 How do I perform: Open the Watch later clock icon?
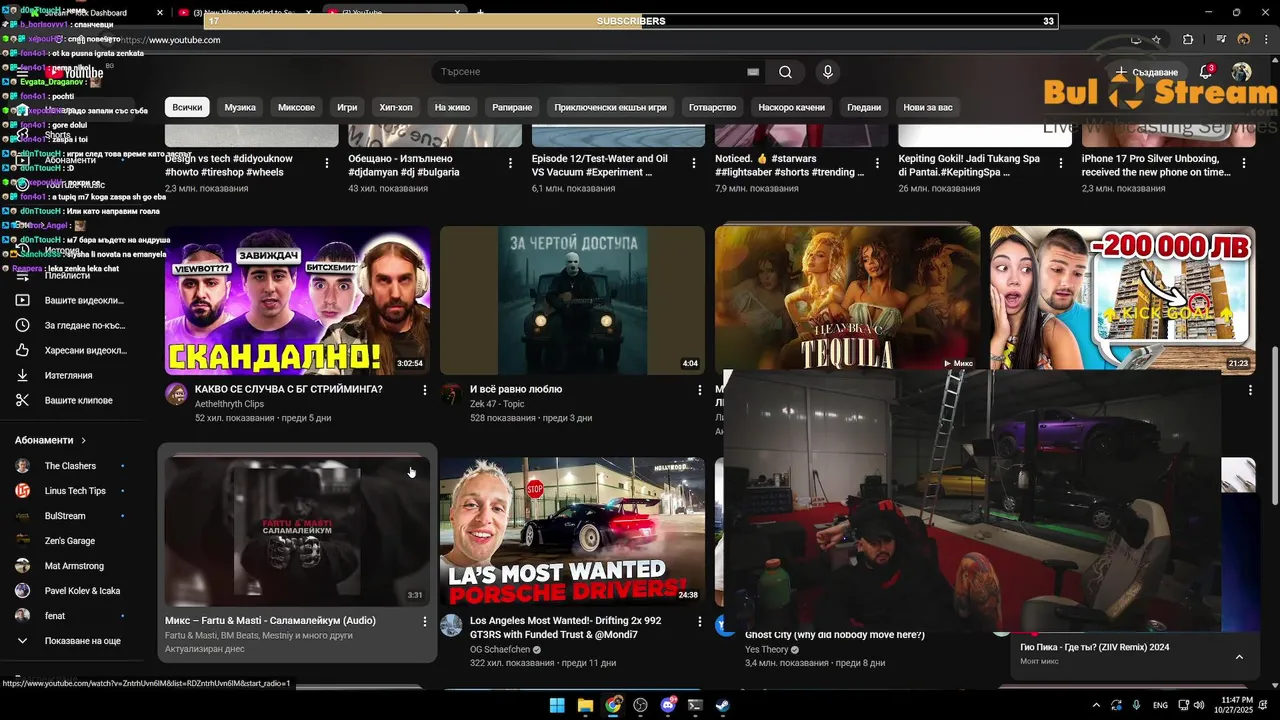(x=22, y=325)
